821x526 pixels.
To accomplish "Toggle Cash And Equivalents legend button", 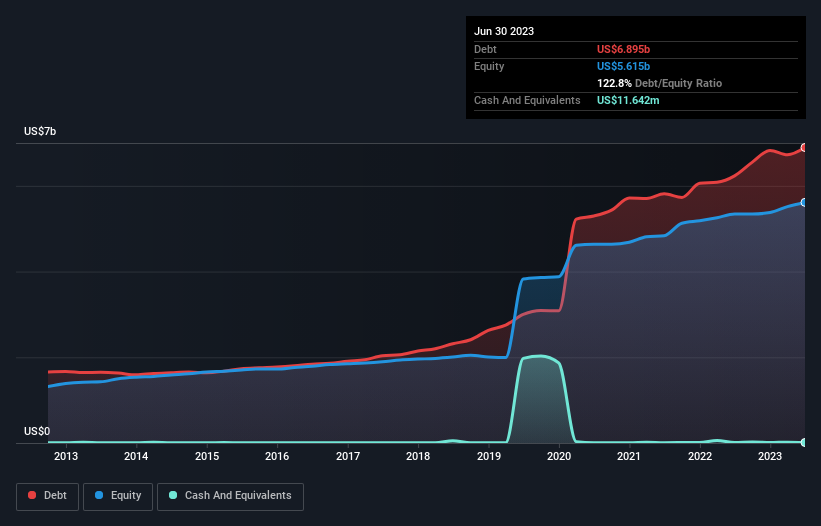I will pos(230,496).
